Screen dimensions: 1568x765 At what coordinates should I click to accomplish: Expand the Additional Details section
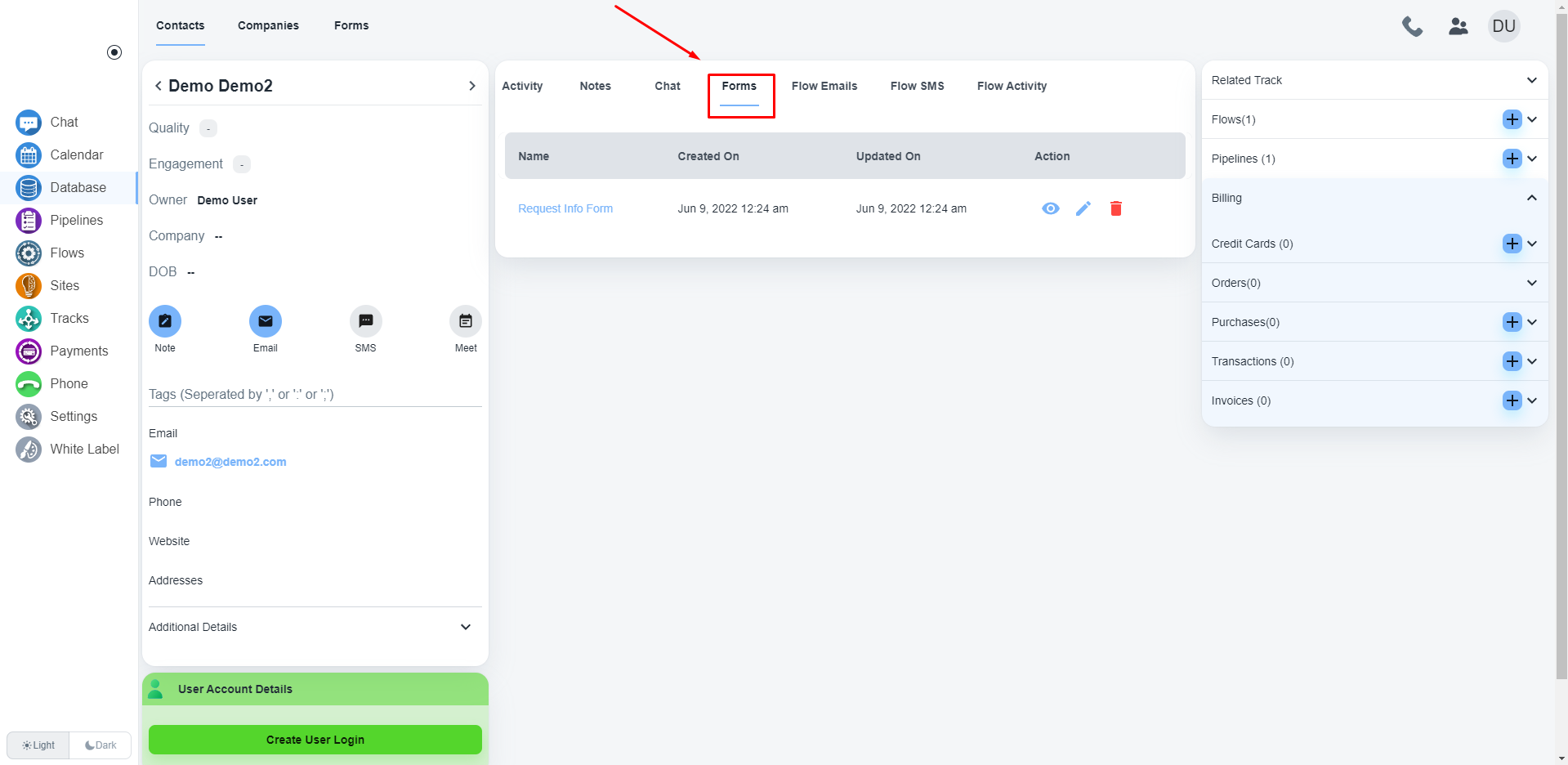coord(466,627)
